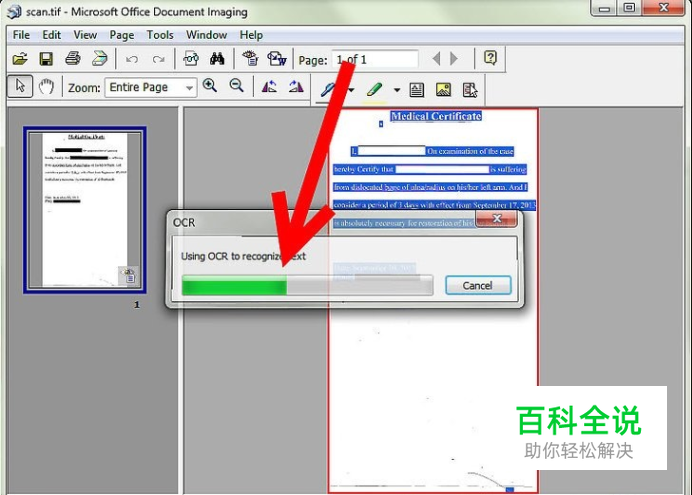Open the Help menu
The height and width of the screenshot is (495, 692).
click(251, 35)
